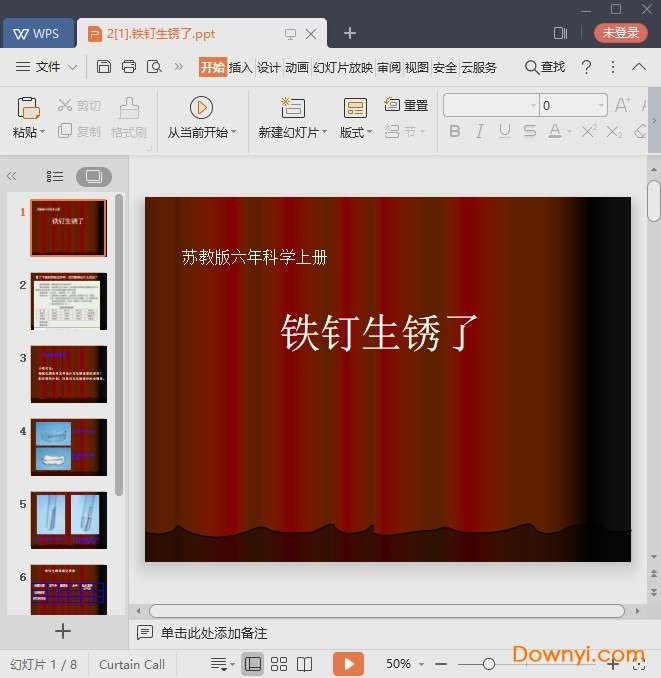Select slide 2 thumbnail
The height and width of the screenshot is (678, 661).
click(69, 301)
